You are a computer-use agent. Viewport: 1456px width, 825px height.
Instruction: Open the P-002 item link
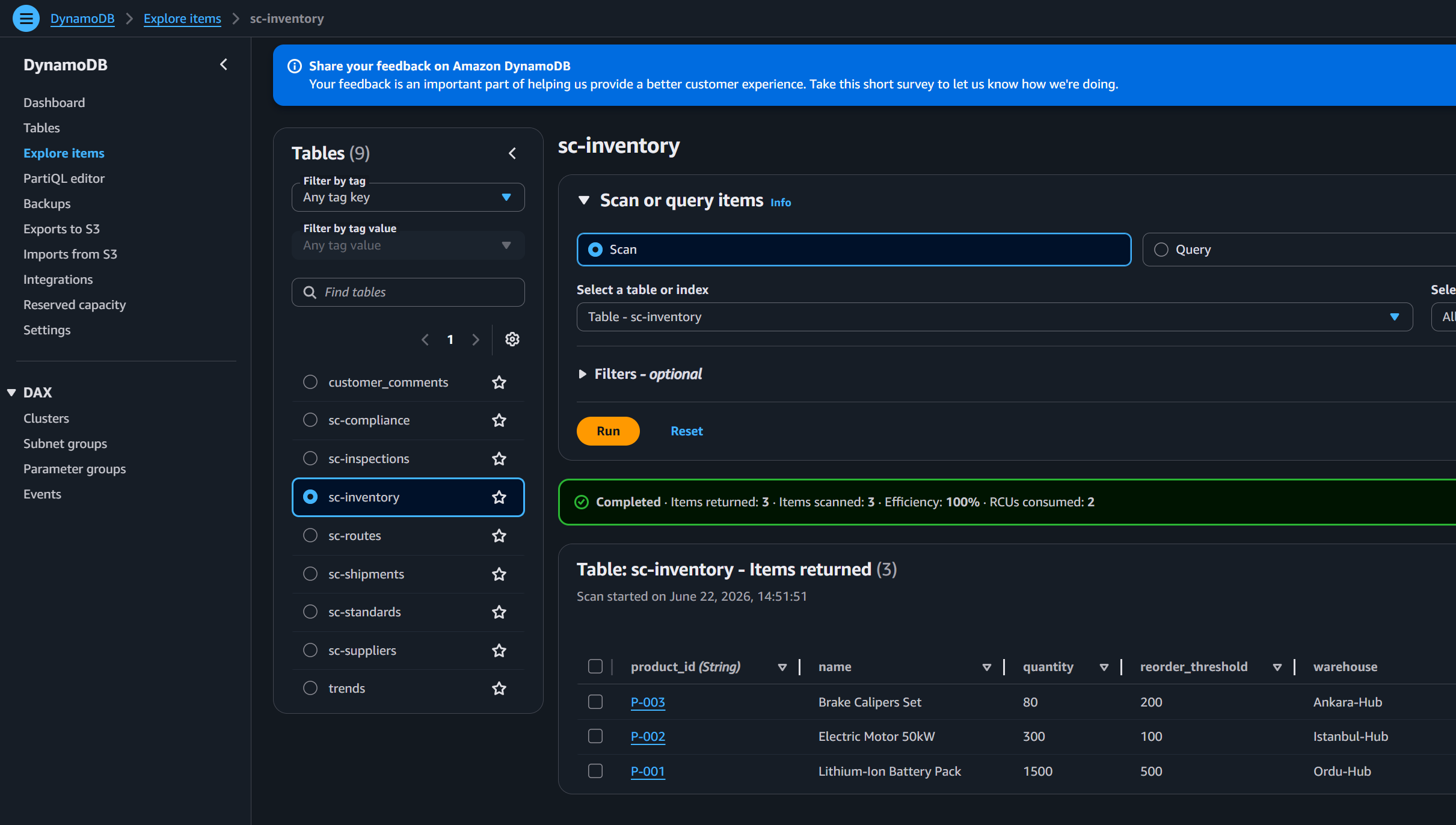point(648,737)
